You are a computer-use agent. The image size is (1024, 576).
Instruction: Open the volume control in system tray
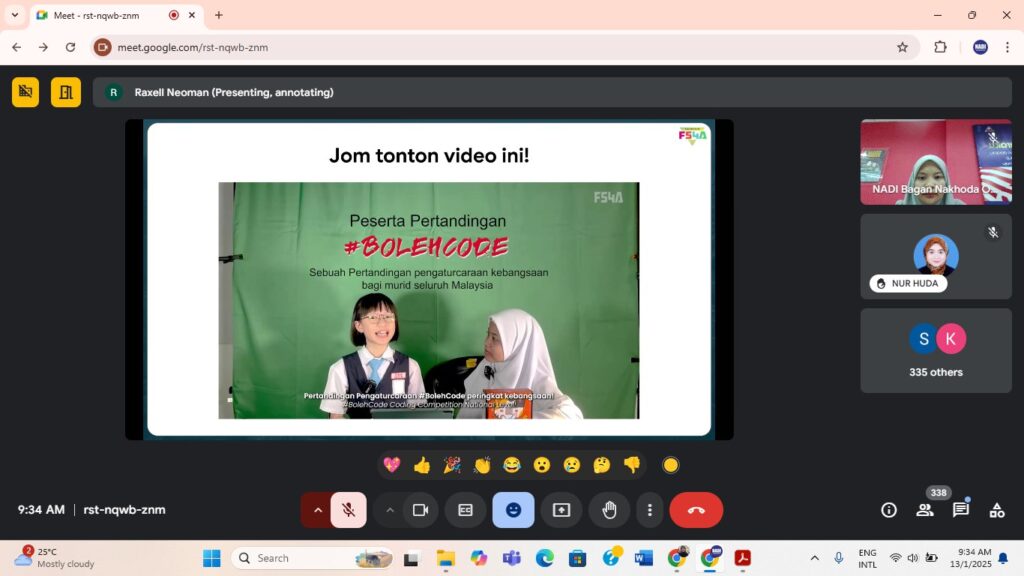pos(913,558)
